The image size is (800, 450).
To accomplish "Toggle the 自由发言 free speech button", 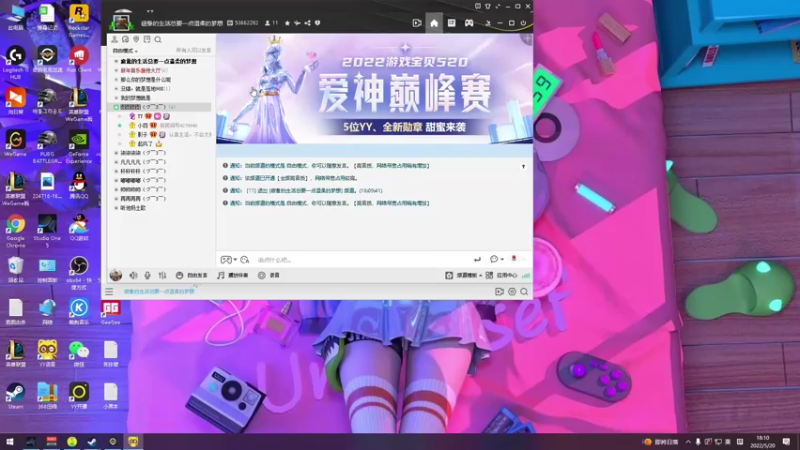I will point(192,276).
